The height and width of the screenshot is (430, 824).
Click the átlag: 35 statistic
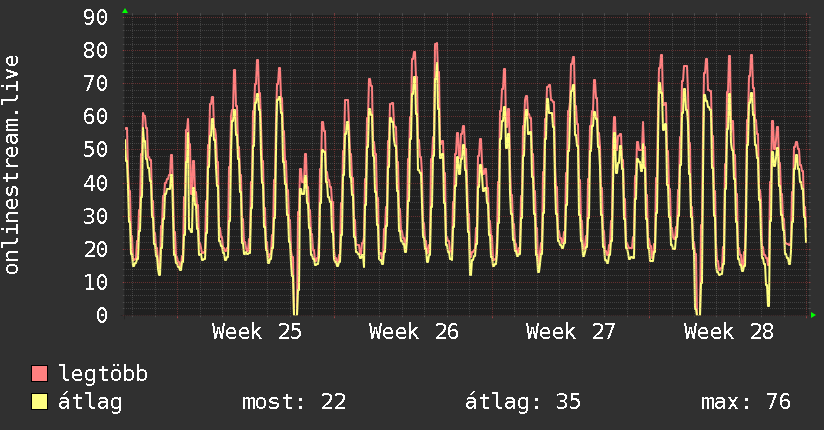pos(523,402)
